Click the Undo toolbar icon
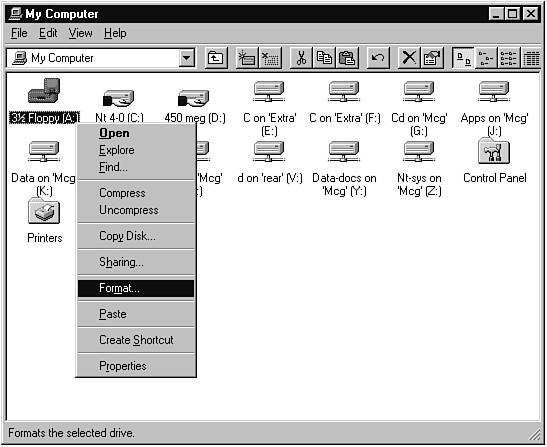This screenshot has width=547, height=447. pyautogui.click(x=378, y=58)
